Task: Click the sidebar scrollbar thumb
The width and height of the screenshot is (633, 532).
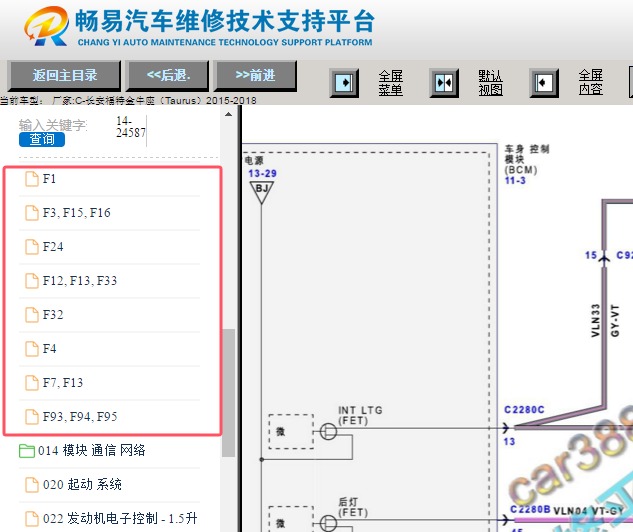Action: (228, 393)
